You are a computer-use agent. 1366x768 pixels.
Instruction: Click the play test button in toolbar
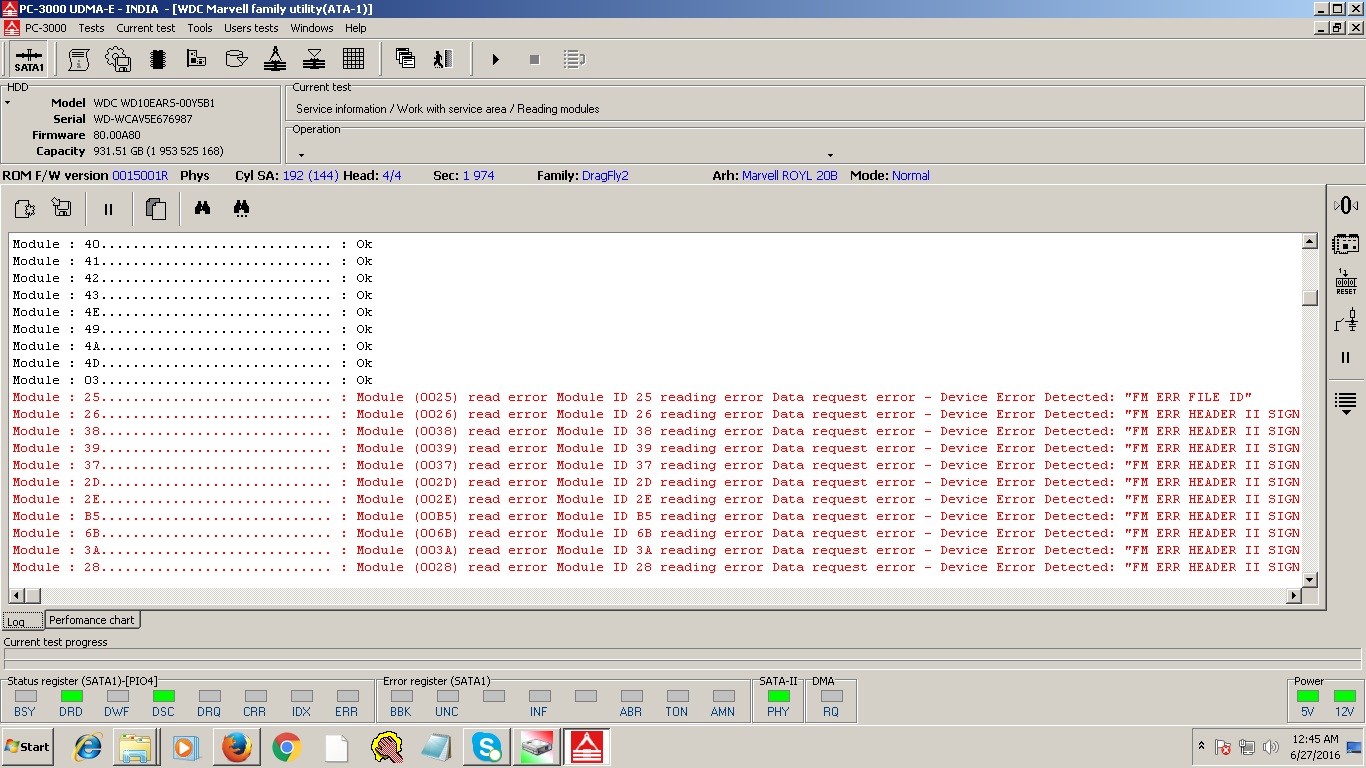point(495,60)
